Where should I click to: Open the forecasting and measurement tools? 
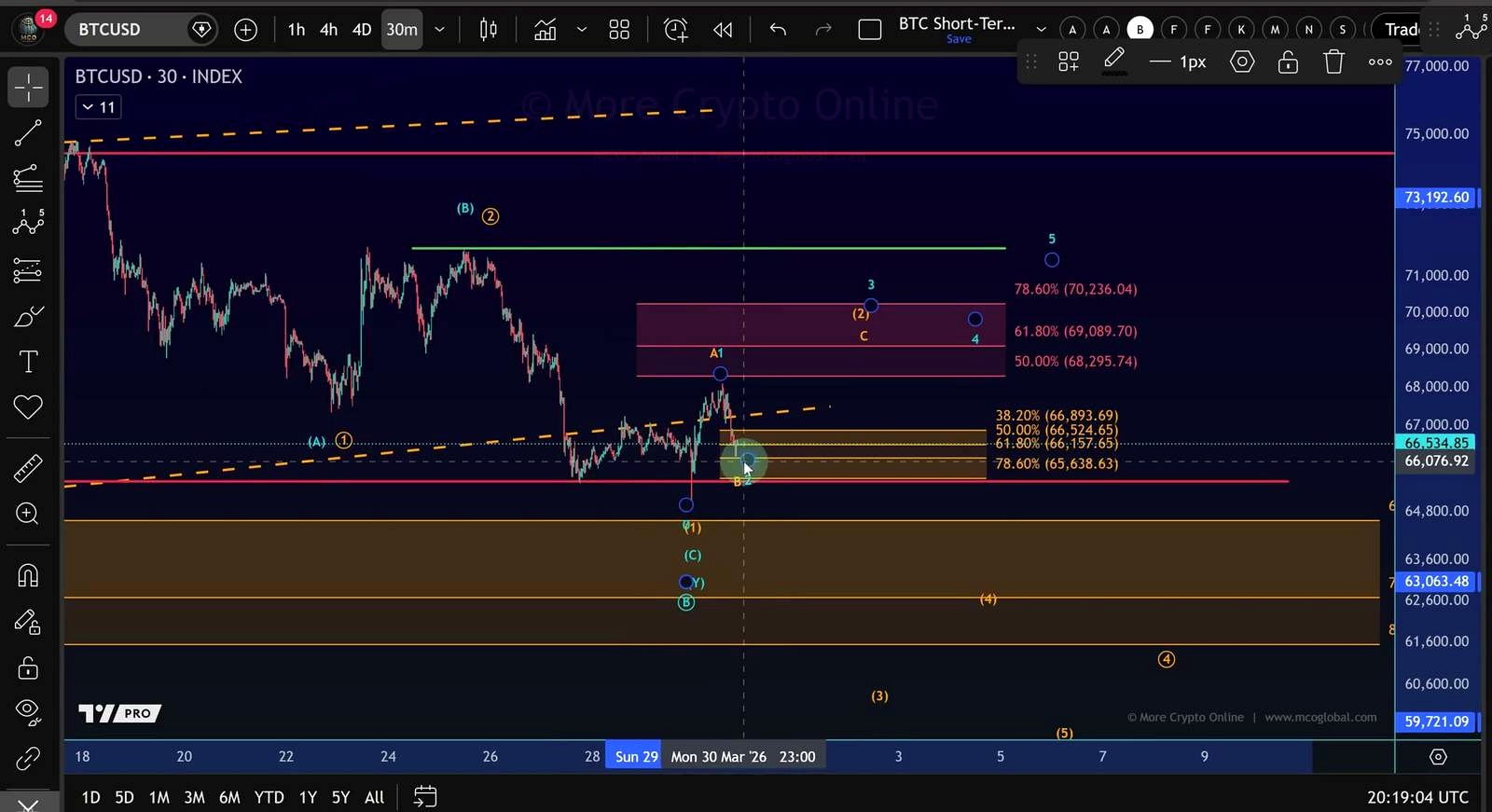click(x=28, y=269)
